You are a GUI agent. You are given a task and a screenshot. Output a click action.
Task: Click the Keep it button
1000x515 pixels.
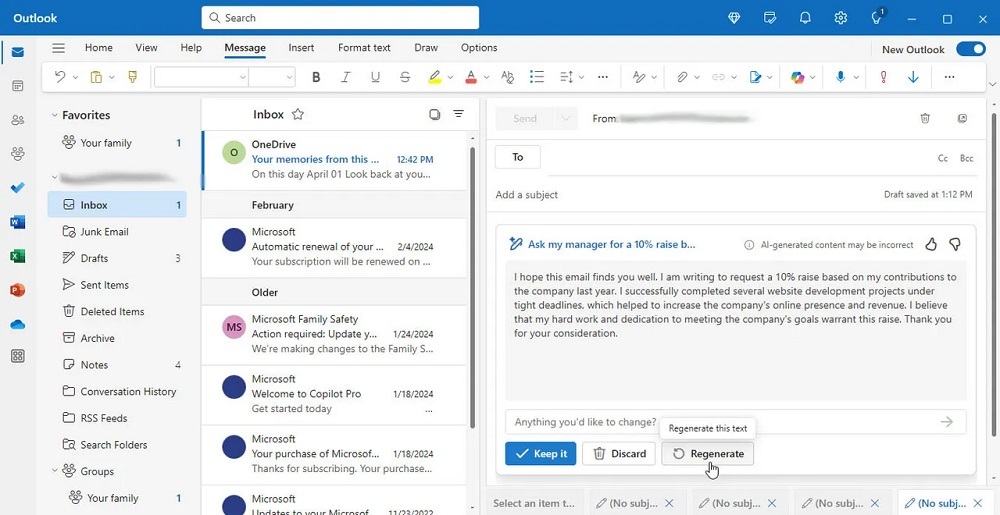[540, 453]
